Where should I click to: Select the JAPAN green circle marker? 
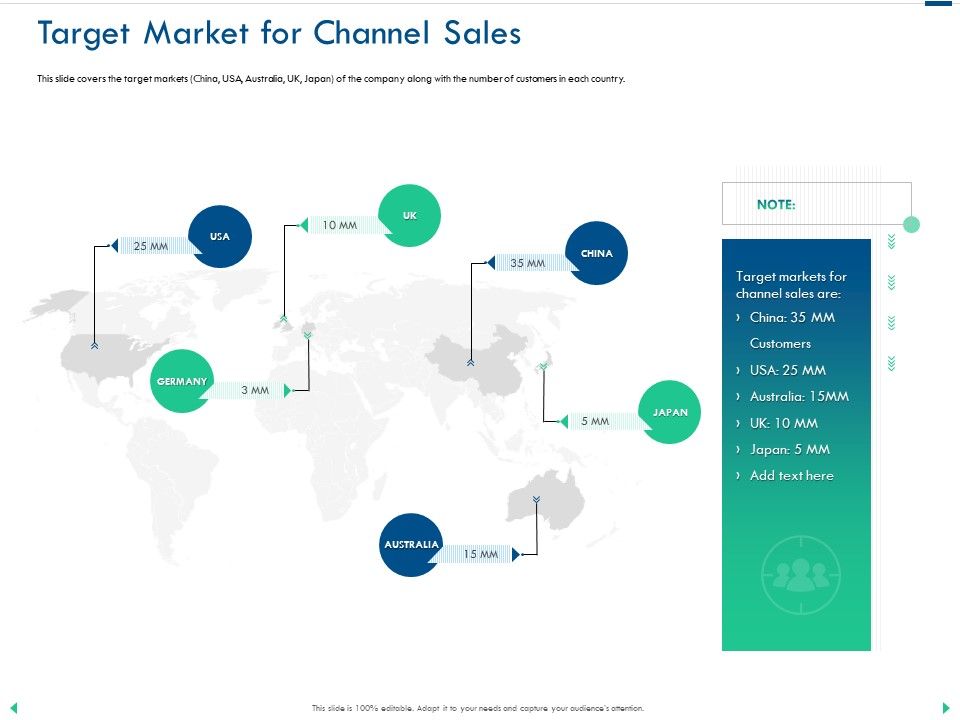pyautogui.click(x=669, y=412)
